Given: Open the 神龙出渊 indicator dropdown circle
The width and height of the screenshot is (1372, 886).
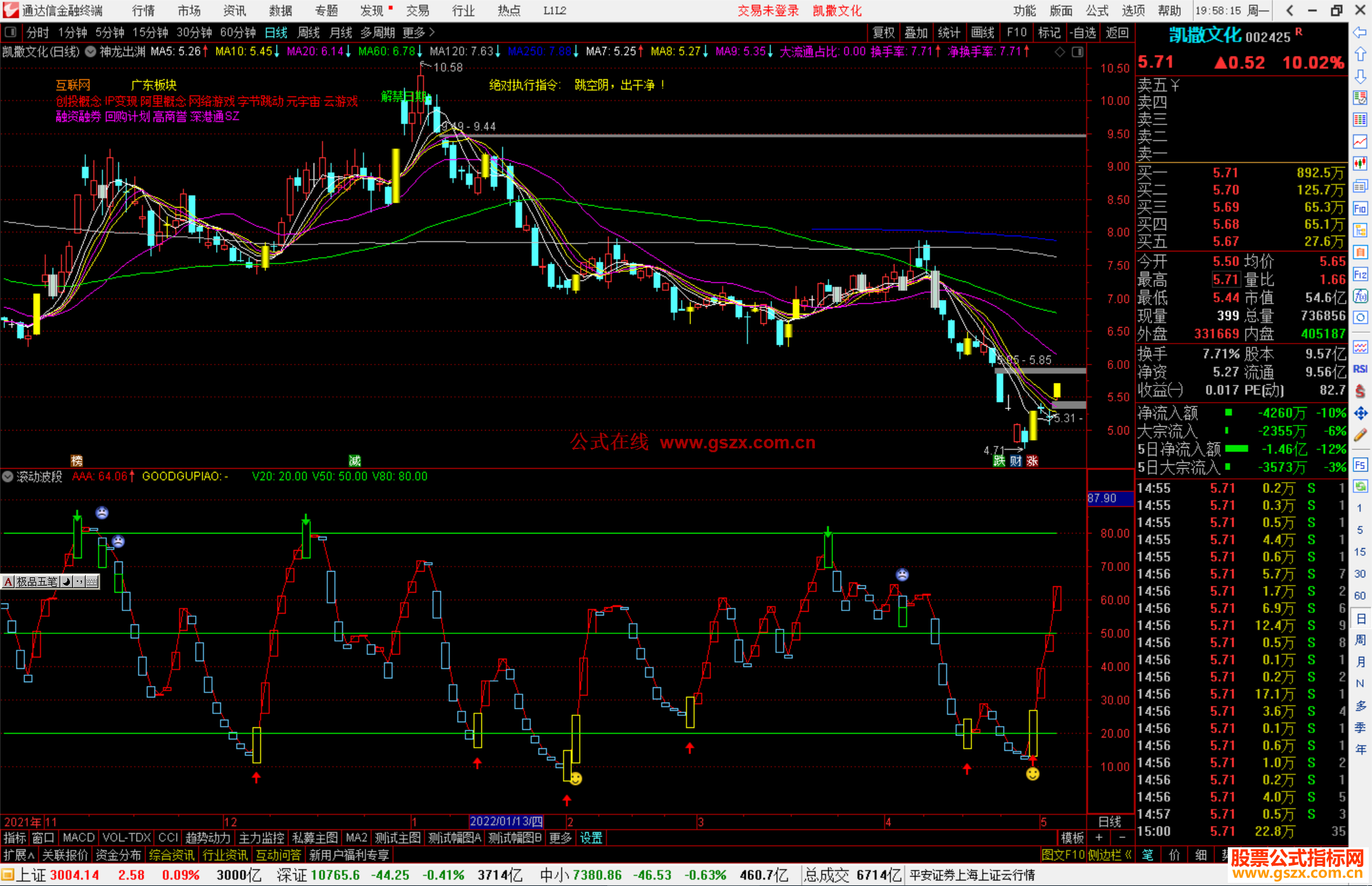Looking at the screenshot, I should [x=91, y=51].
